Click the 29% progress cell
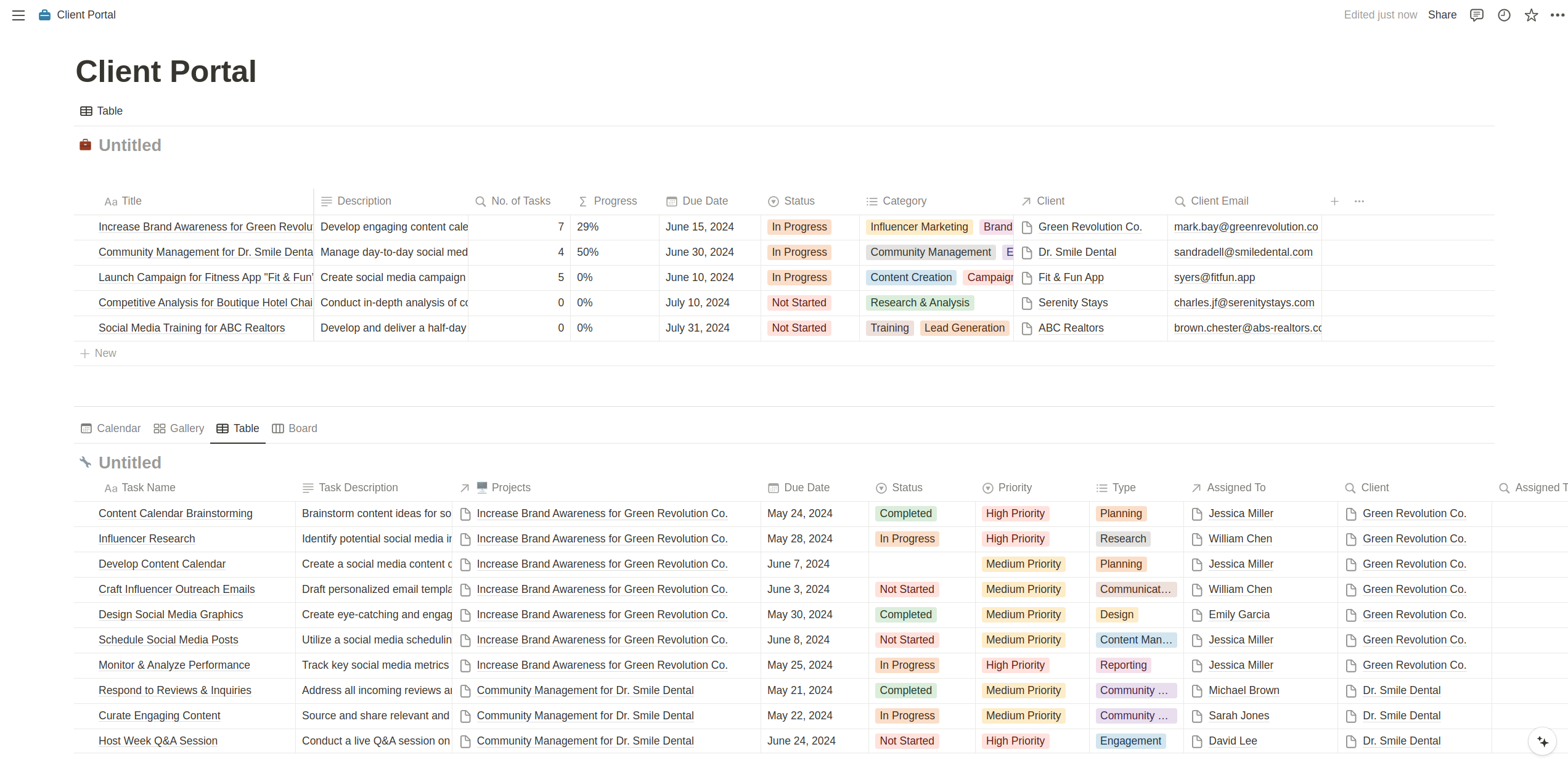 point(615,227)
